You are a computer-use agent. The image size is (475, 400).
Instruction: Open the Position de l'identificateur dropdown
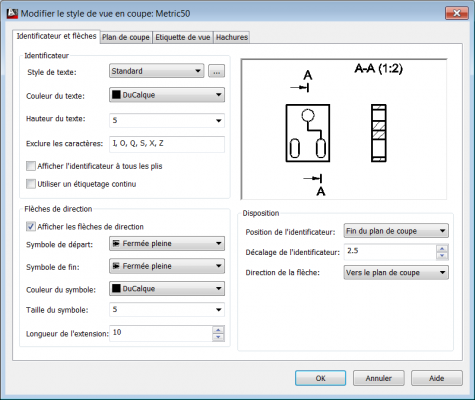click(x=396, y=231)
